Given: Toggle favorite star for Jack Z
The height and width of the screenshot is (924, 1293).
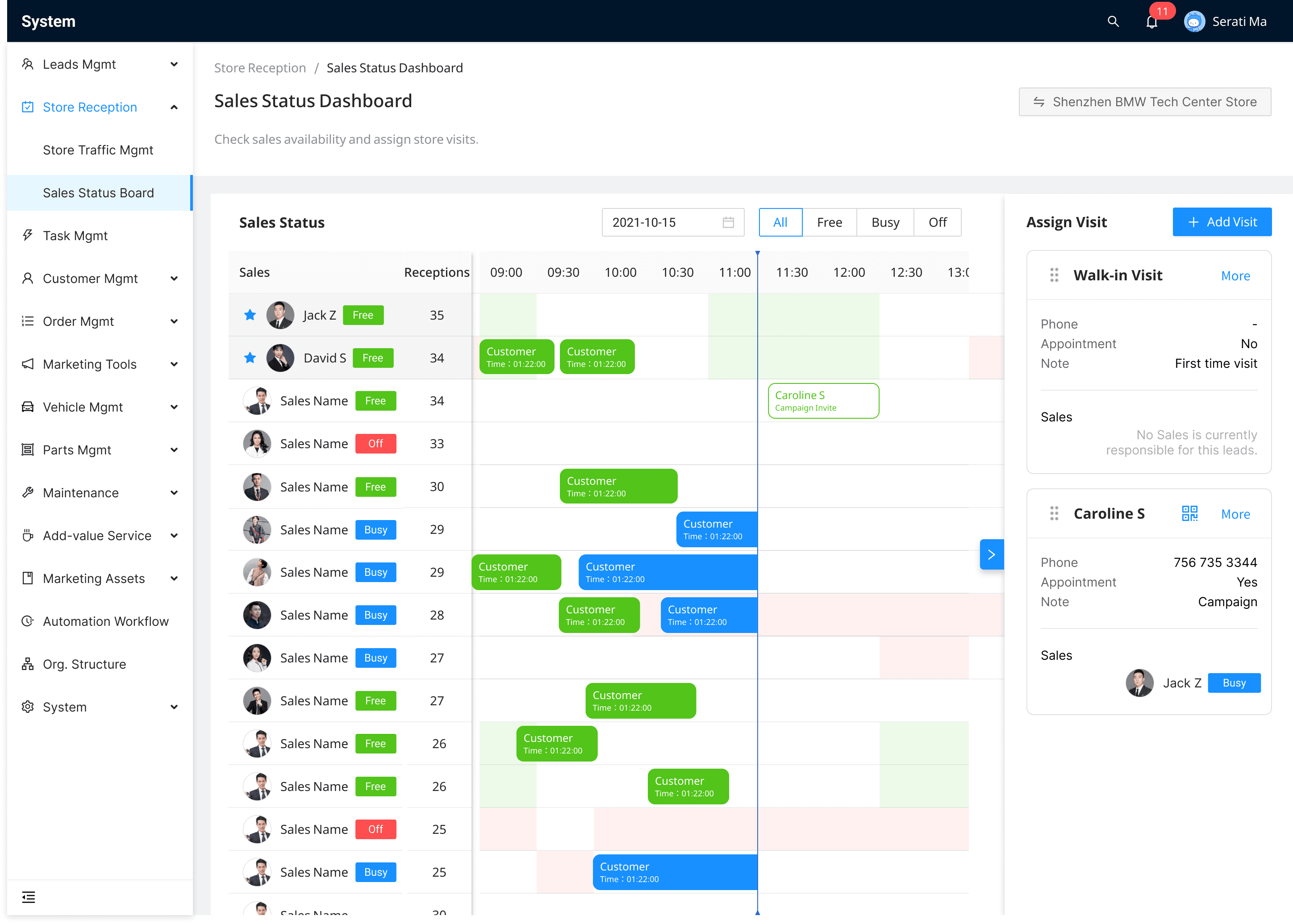Looking at the screenshot, I should [x=250, y=315].
